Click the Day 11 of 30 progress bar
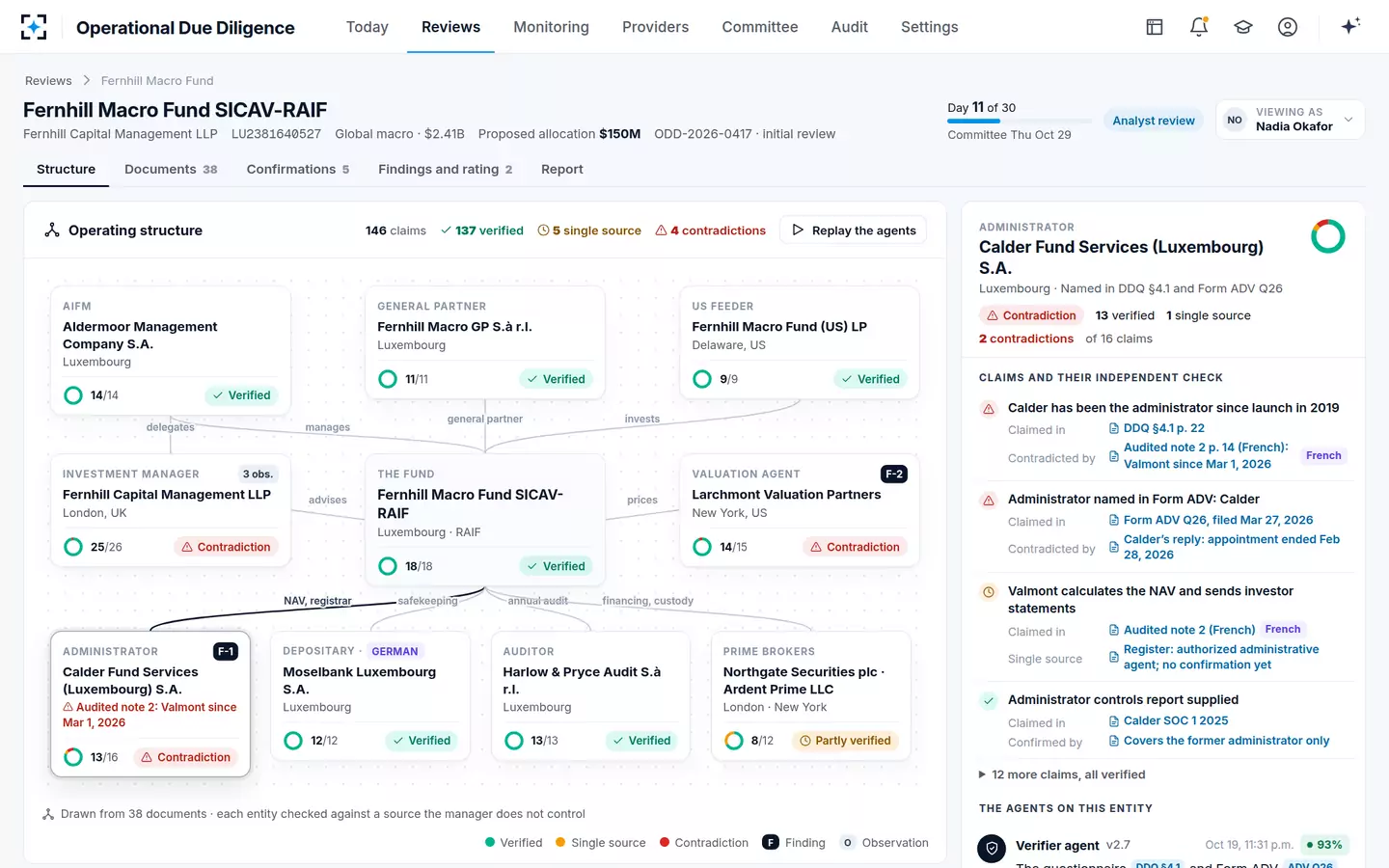This screenshot has height=868, width=1389. (1019, 122)
